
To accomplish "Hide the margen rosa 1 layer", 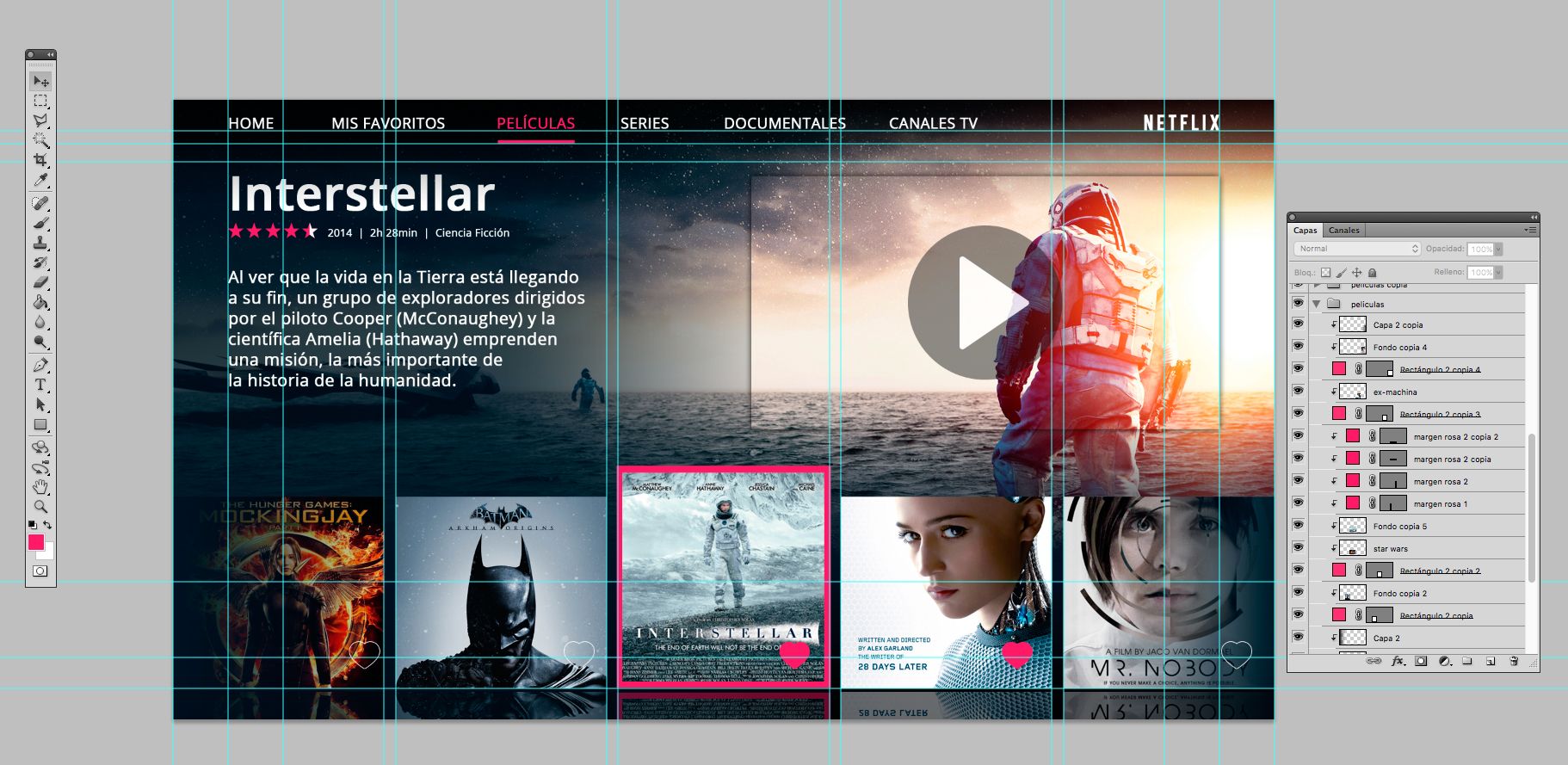I will [x=1298, y=503].
